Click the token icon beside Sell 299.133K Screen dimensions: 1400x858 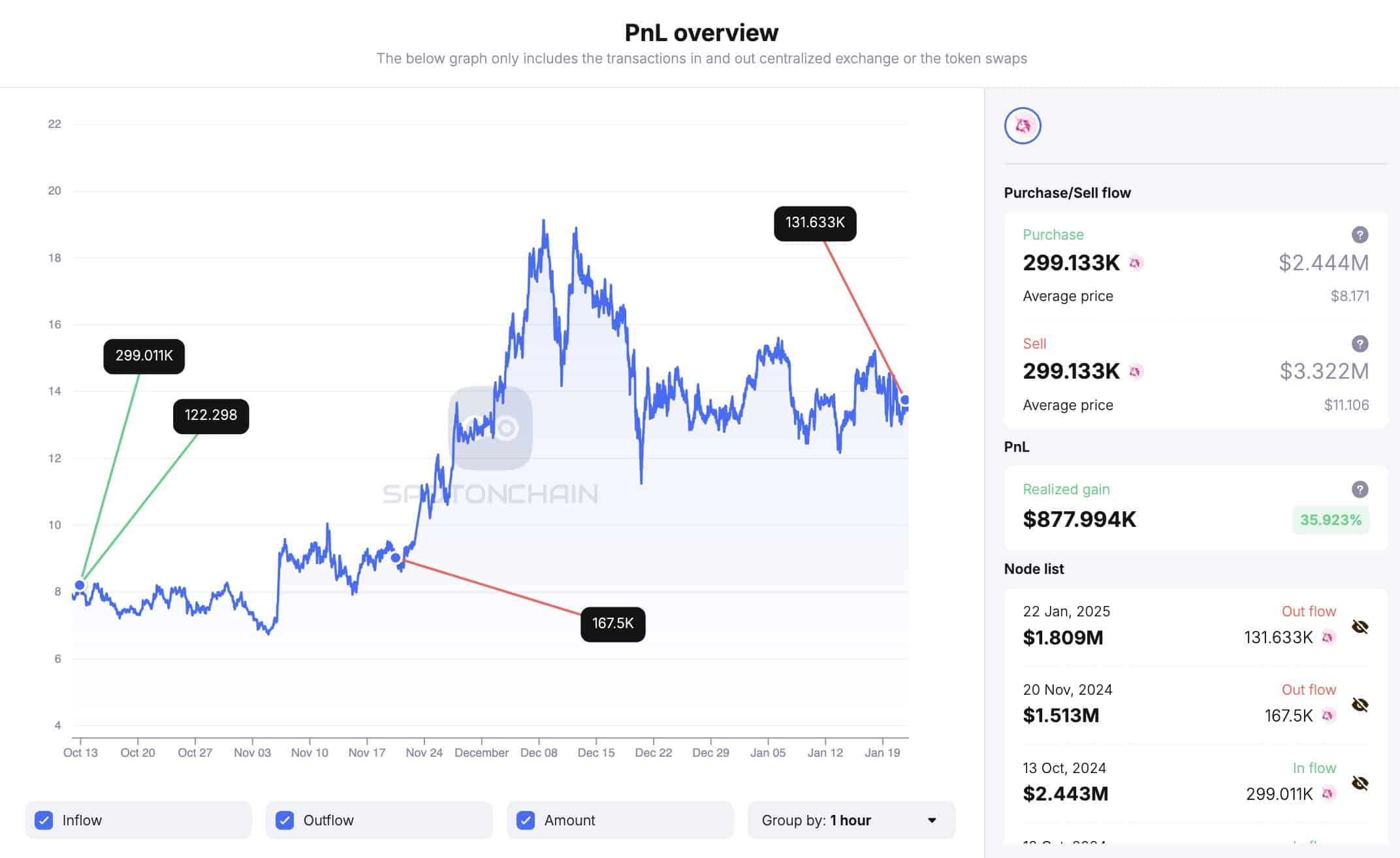pyautogui.click(x=1136, y=372)
